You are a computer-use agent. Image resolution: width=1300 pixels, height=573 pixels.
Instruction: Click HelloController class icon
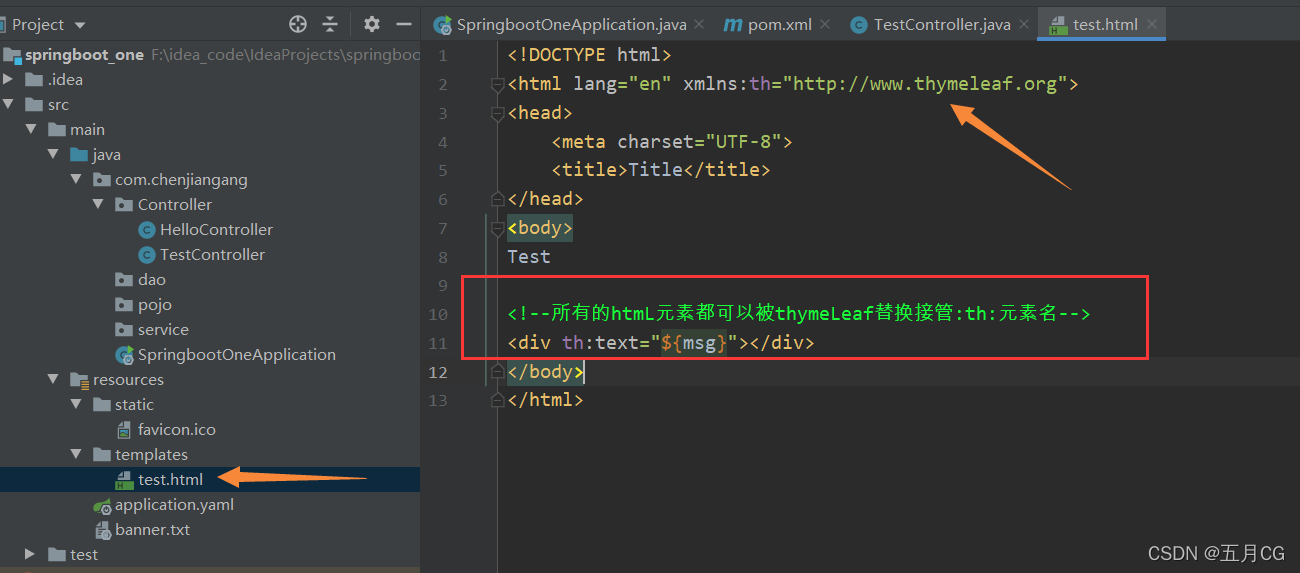coord(146,230)
